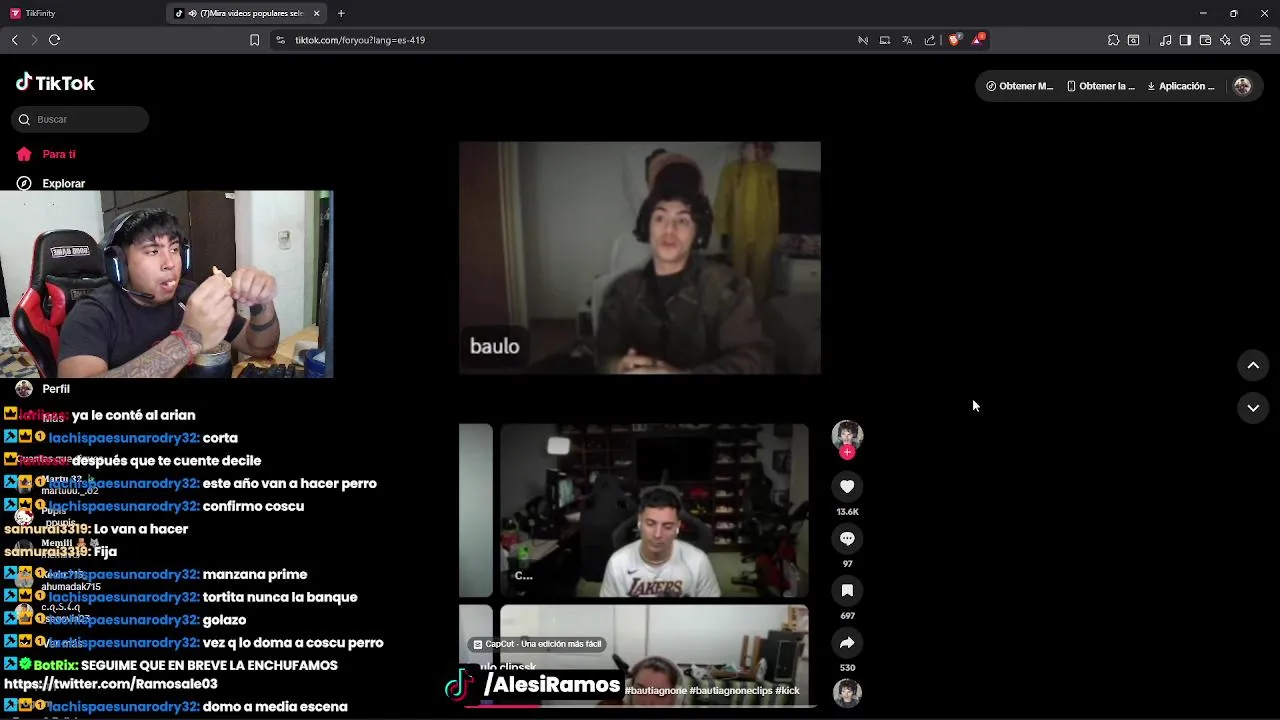Click the share page icon in address bar

click(930, 40)
